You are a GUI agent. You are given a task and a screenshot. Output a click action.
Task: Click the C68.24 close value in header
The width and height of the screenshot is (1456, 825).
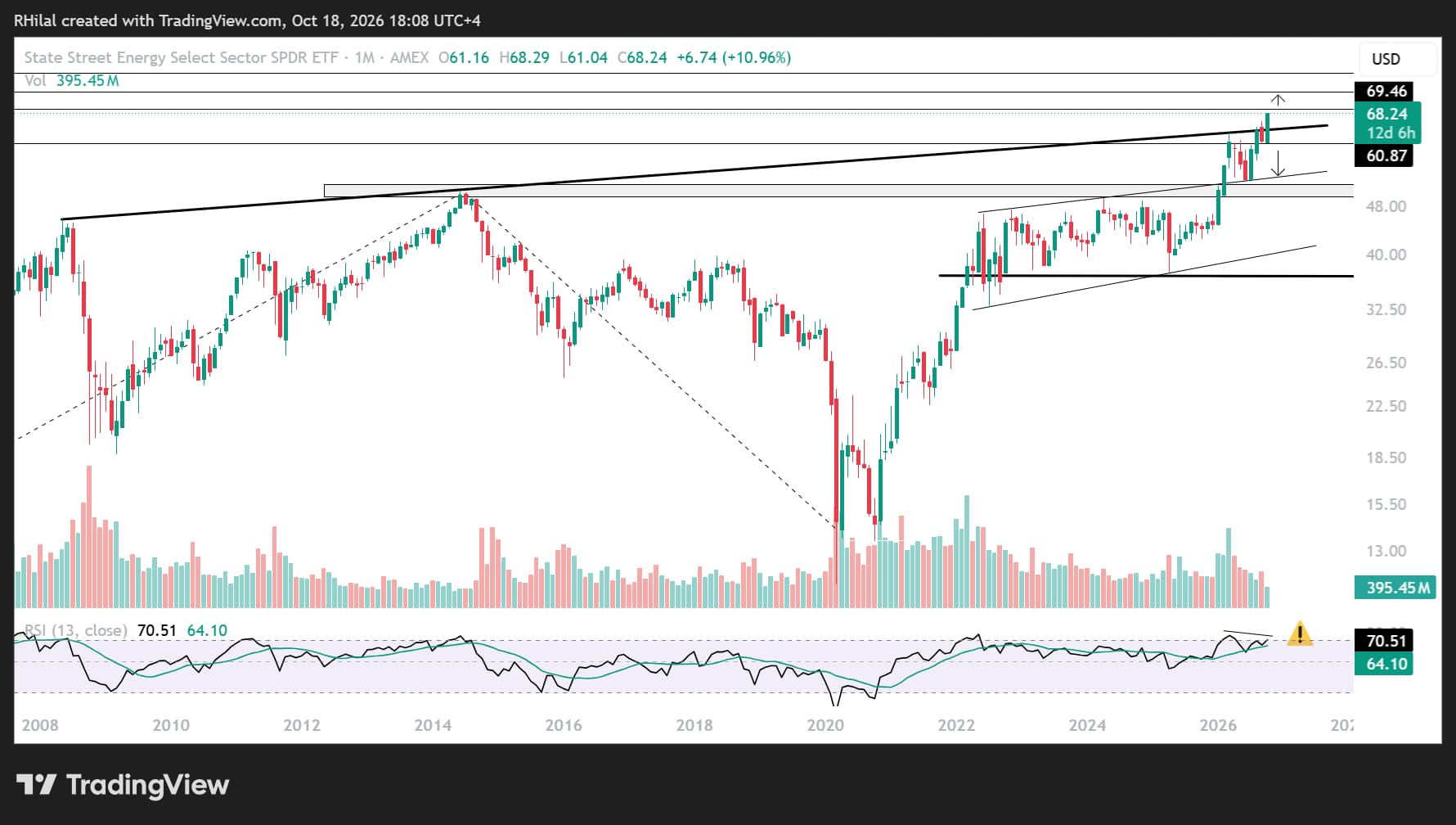(x=642, y=57)
